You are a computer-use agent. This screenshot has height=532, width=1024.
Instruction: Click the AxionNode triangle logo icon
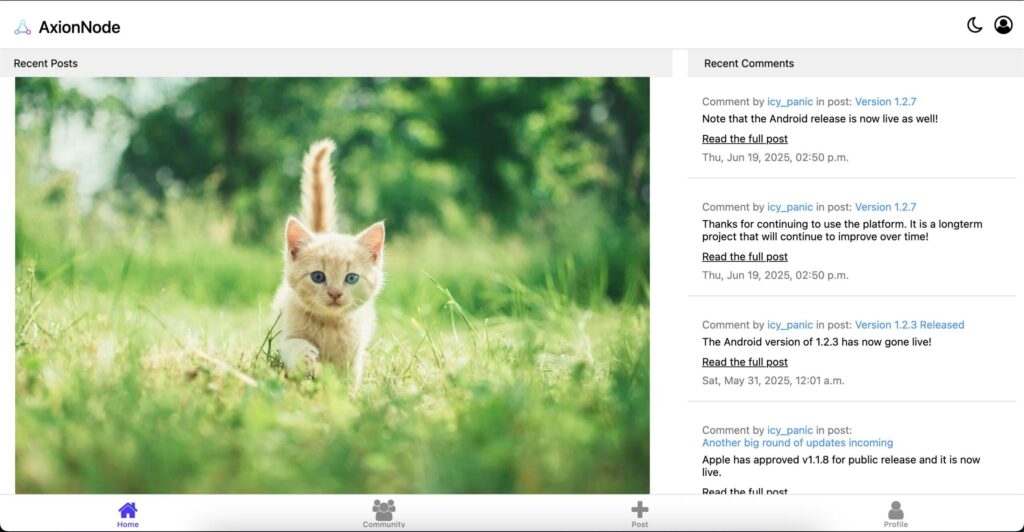pos(22,27)
